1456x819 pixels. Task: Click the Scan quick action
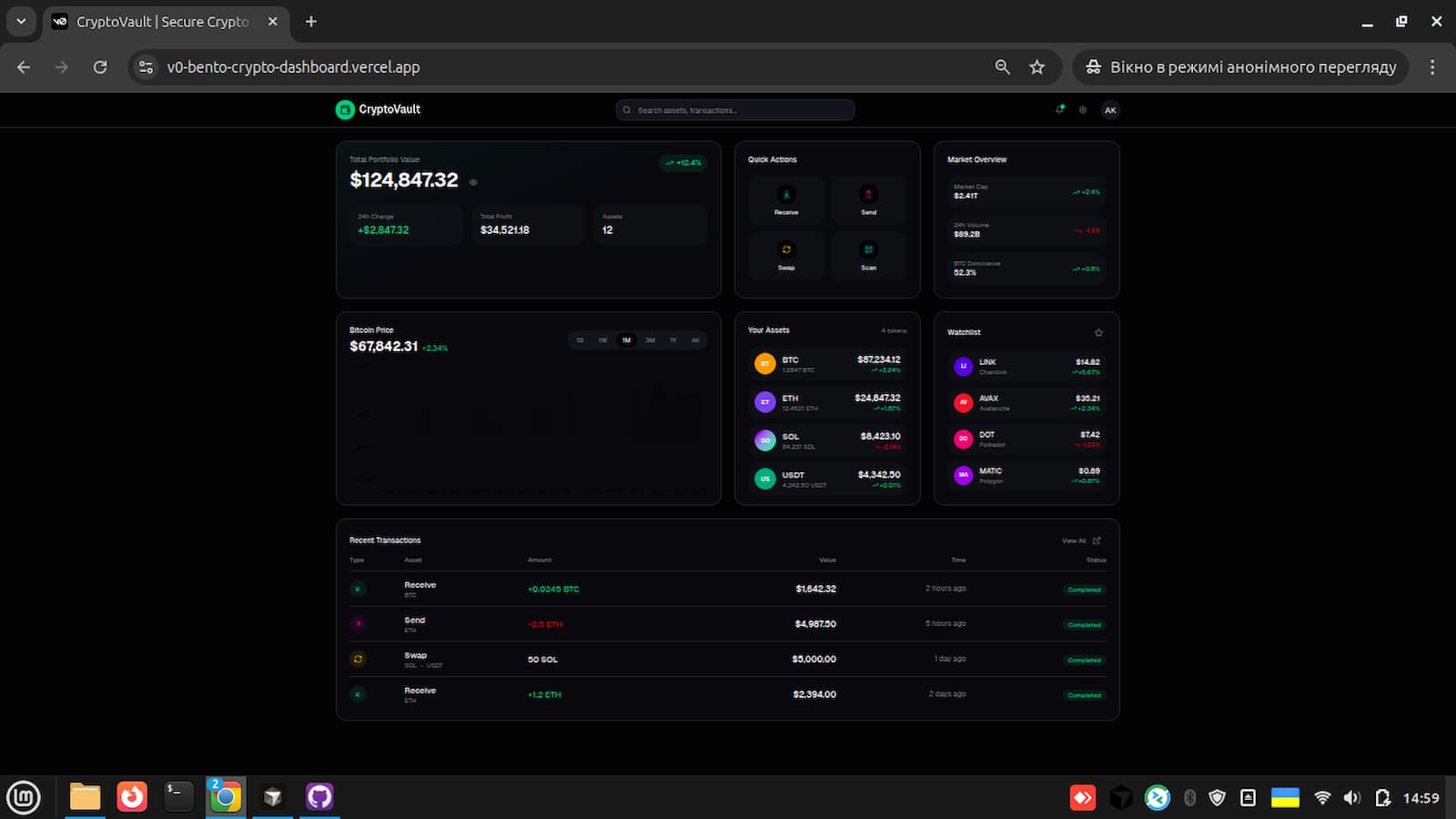pos(869,256)
